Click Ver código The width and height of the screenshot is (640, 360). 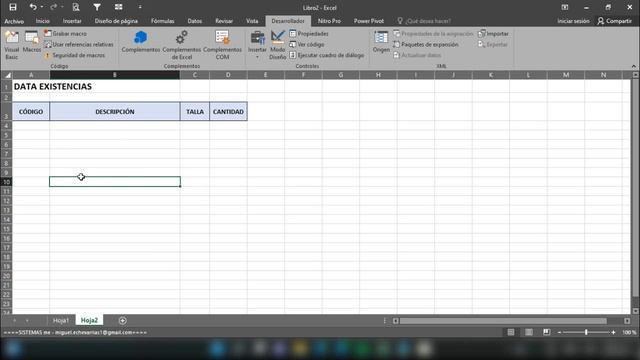[307, 44]
